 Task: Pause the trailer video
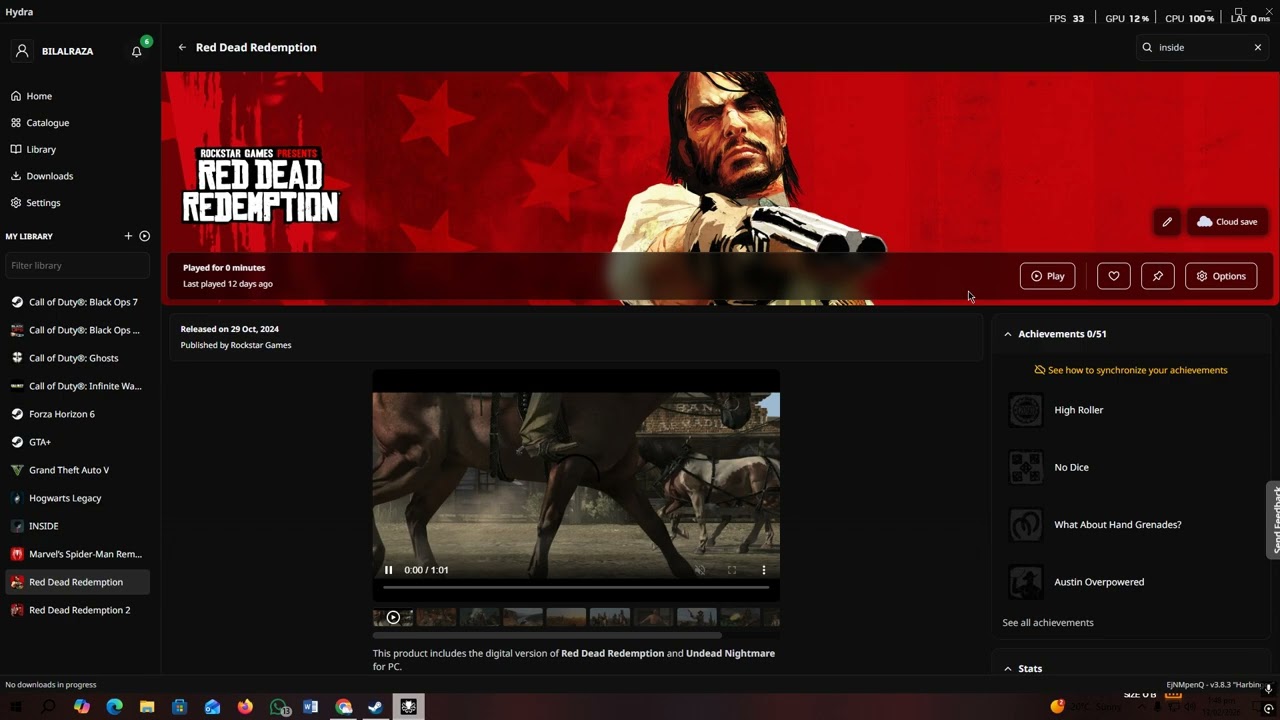pos(389,570)
